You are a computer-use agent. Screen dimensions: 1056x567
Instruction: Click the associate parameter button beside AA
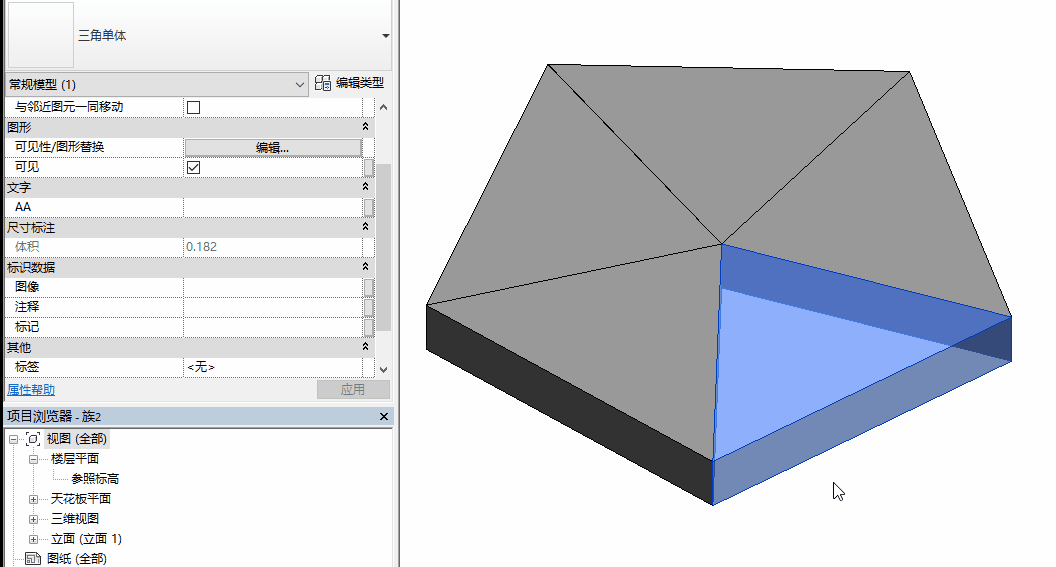[368, 207]
